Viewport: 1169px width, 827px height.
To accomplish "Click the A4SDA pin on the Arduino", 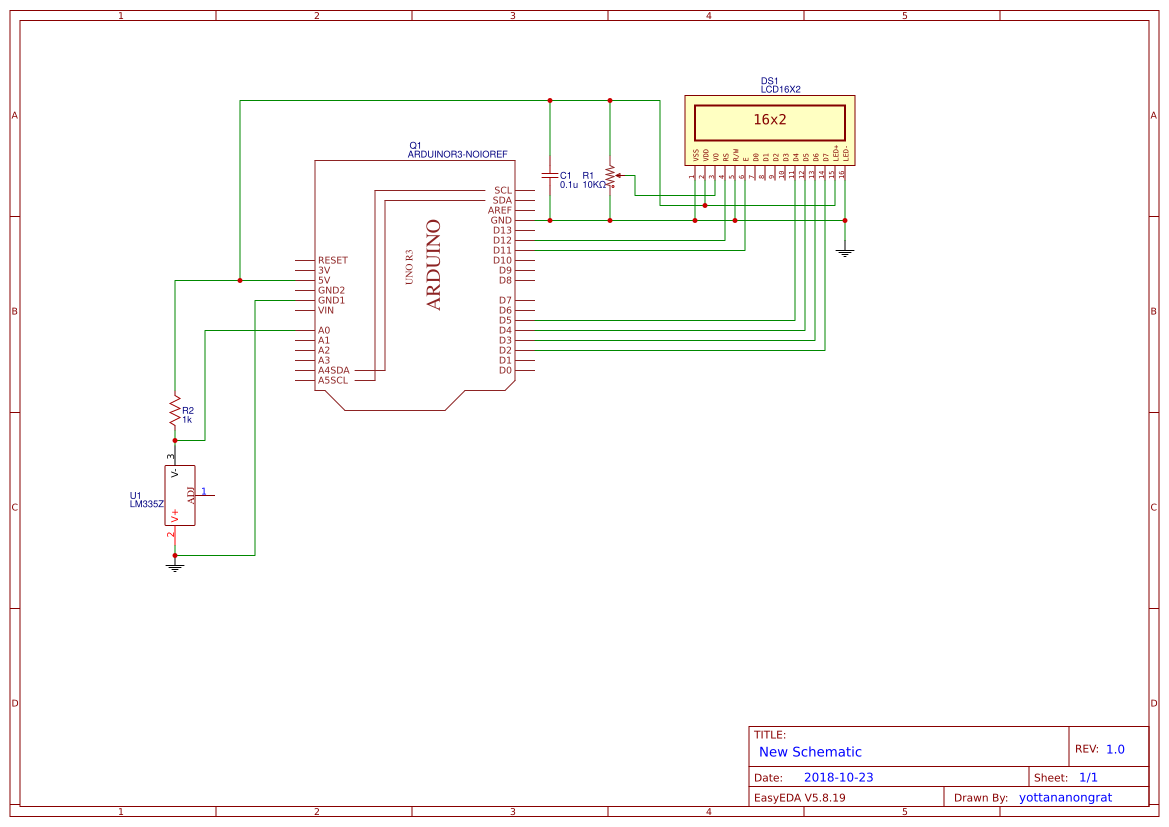I will pos(333,370).
